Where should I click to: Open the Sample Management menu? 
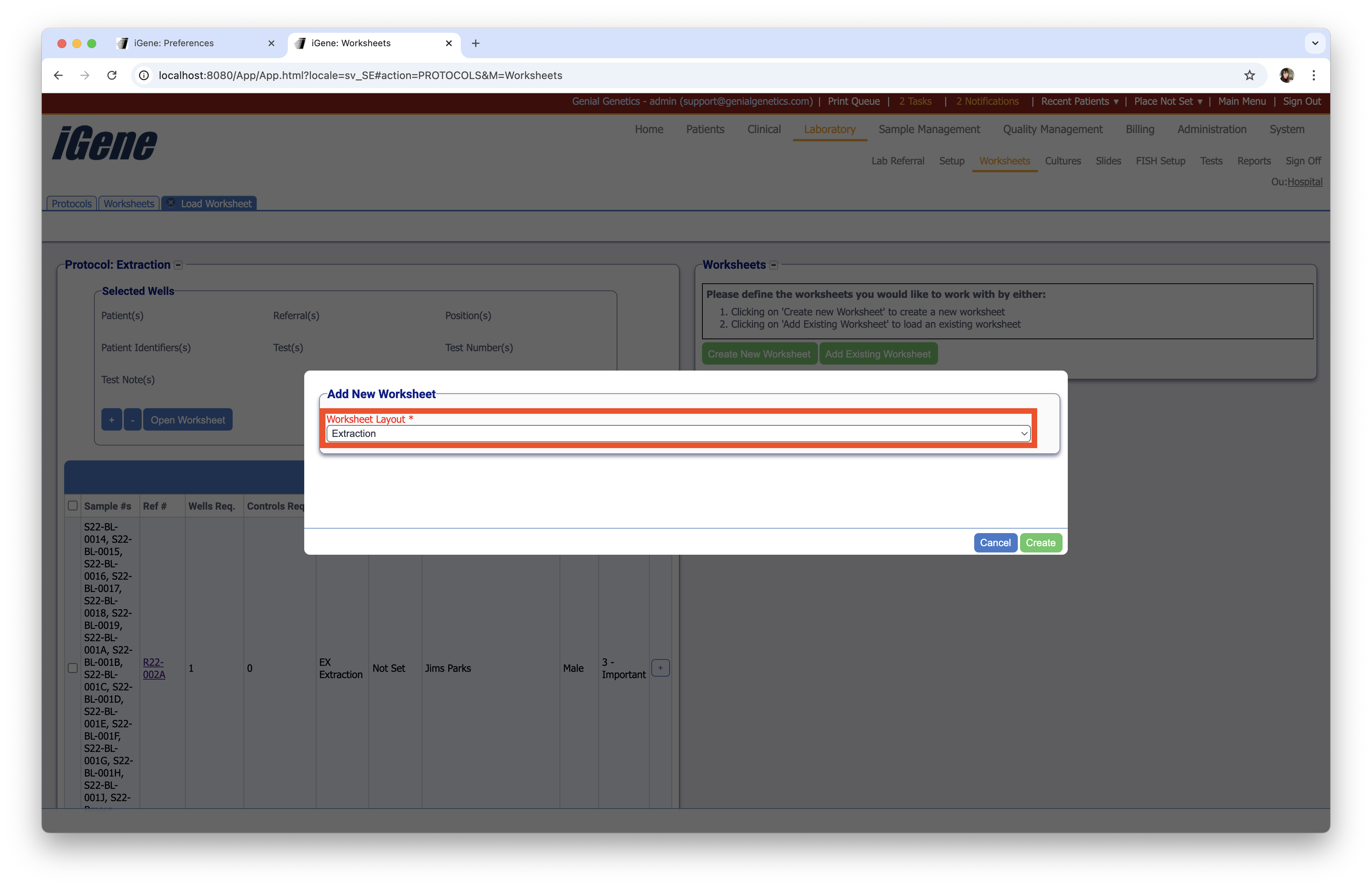[929, 130]
